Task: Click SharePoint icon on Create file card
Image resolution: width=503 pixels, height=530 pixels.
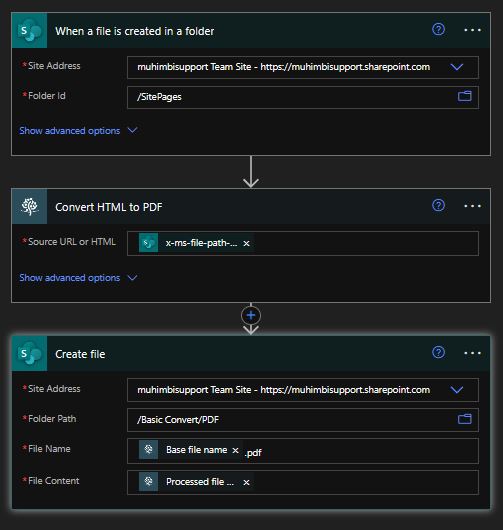Action: (29, 354)
